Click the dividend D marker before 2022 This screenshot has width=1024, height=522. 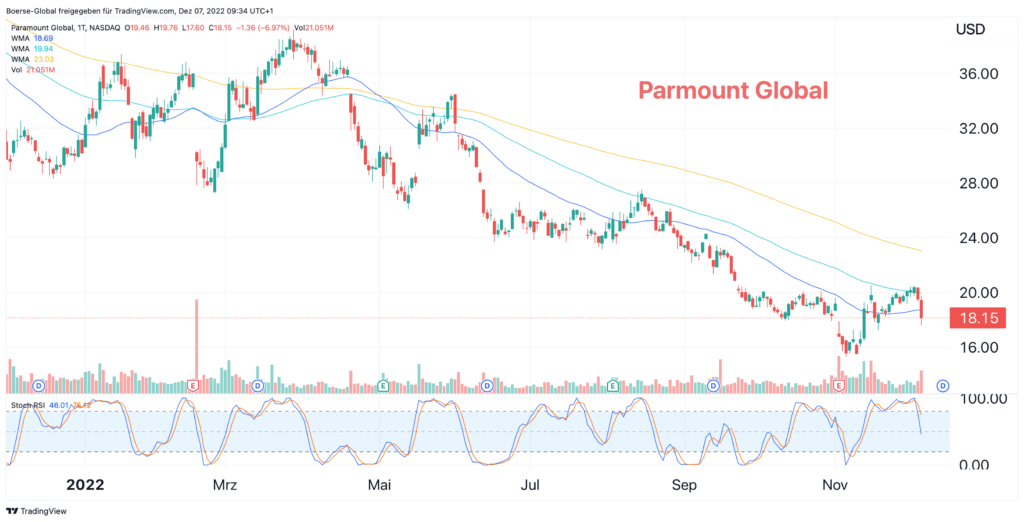[x=39, y=386]
